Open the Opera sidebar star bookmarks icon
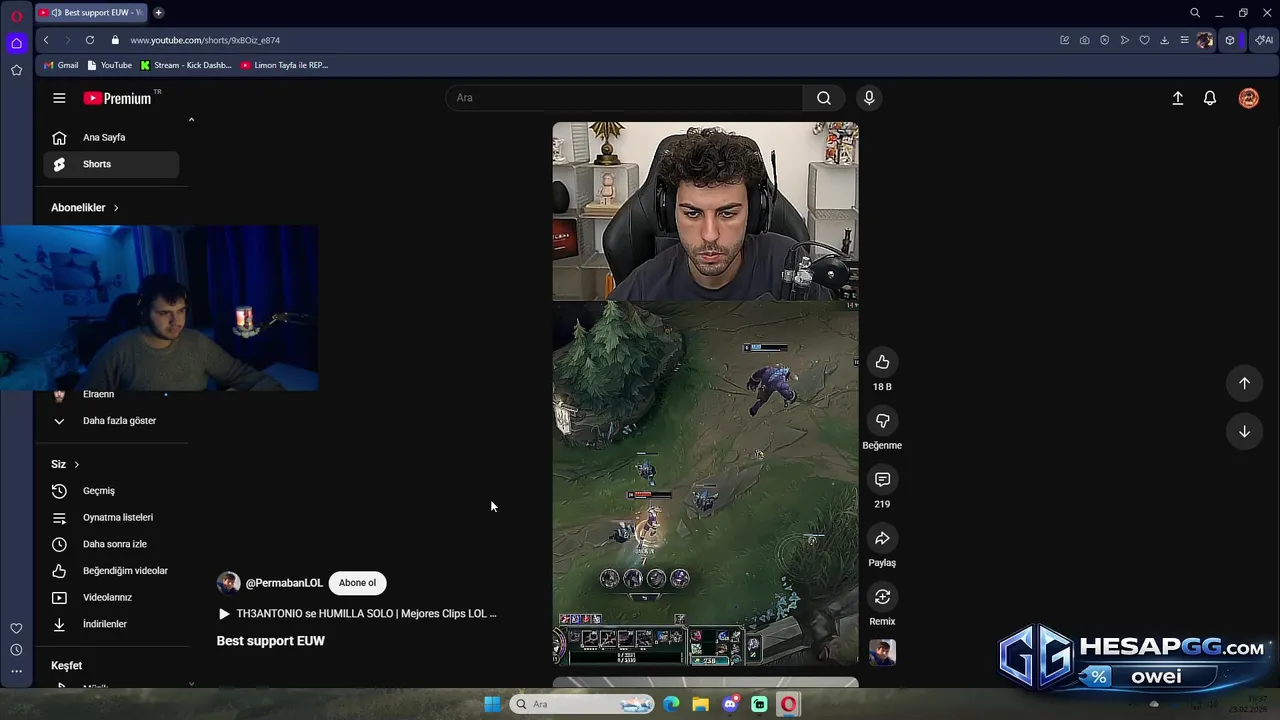 click(x=16, y=70)
